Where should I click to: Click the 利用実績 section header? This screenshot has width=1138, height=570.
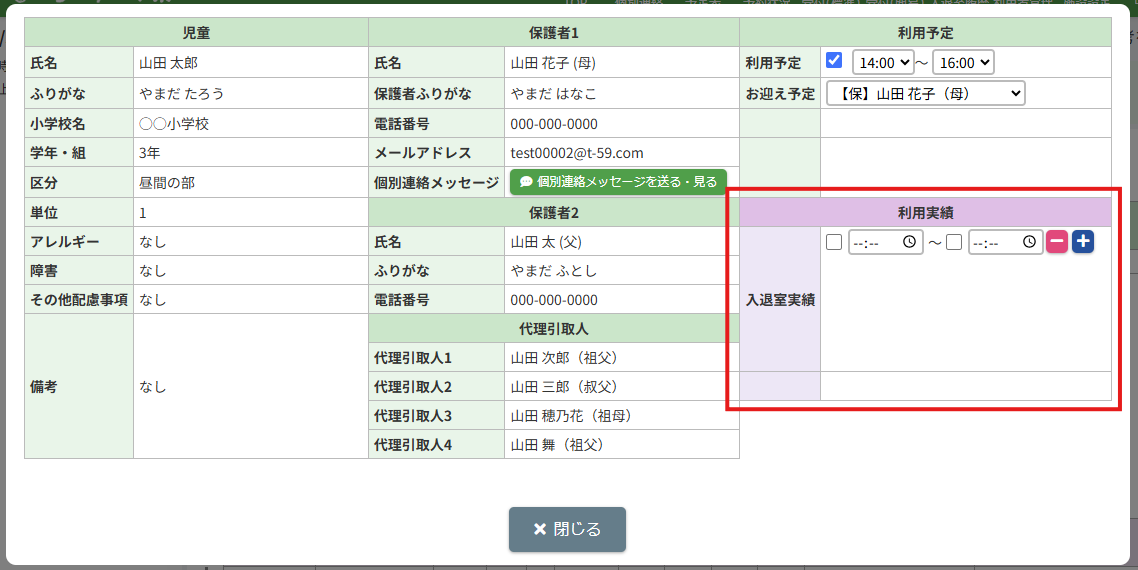pos(925,212)
